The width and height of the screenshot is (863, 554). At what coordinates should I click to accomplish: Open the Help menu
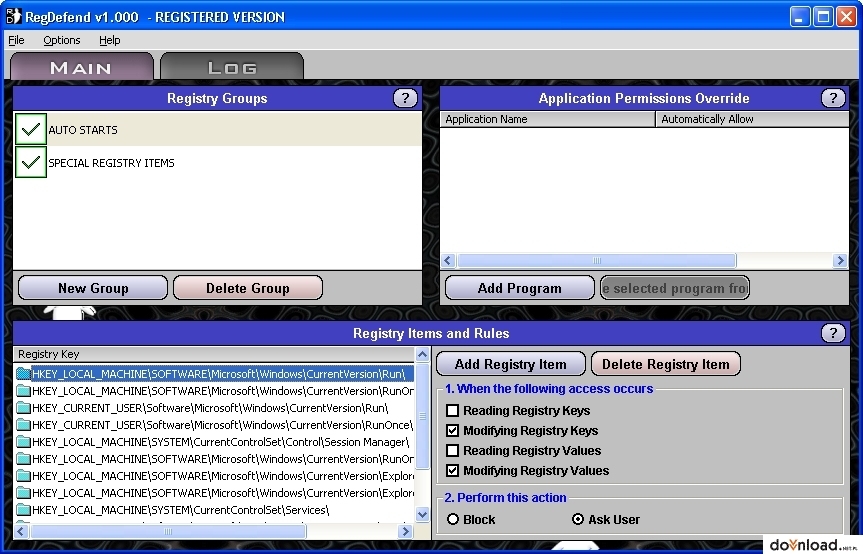110,40
